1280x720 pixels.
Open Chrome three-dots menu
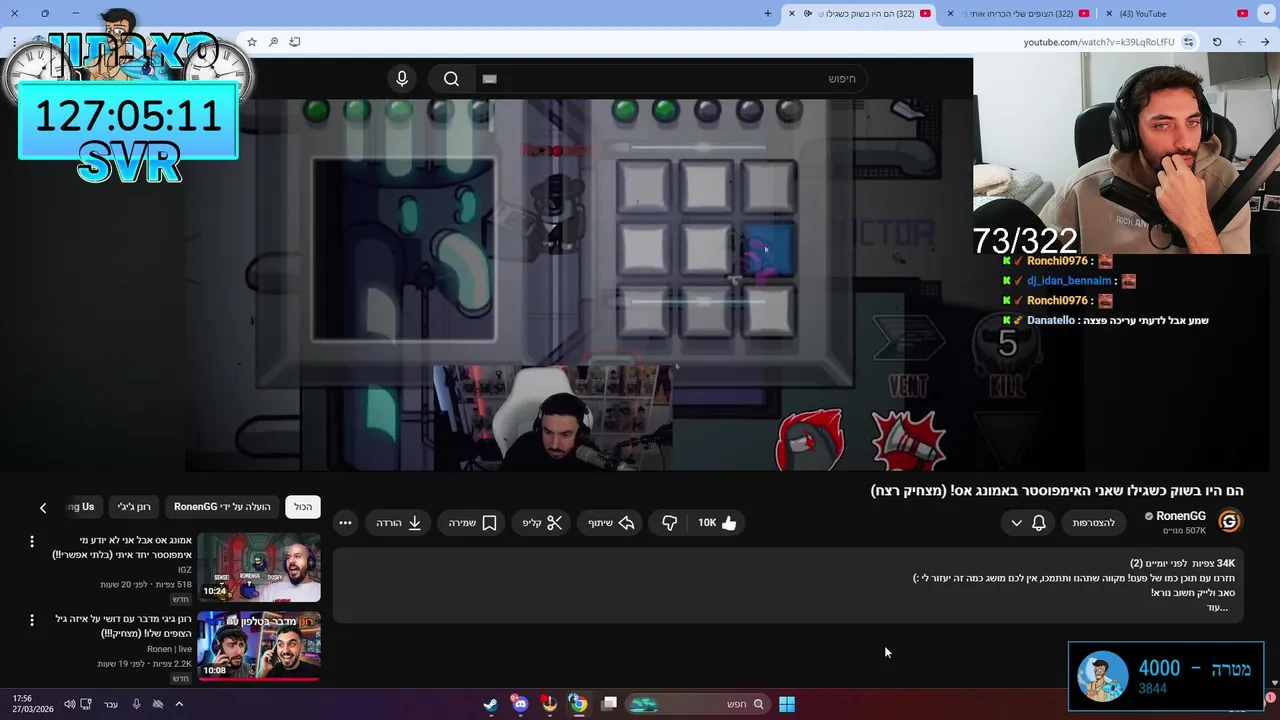click(x=14, y=42)
